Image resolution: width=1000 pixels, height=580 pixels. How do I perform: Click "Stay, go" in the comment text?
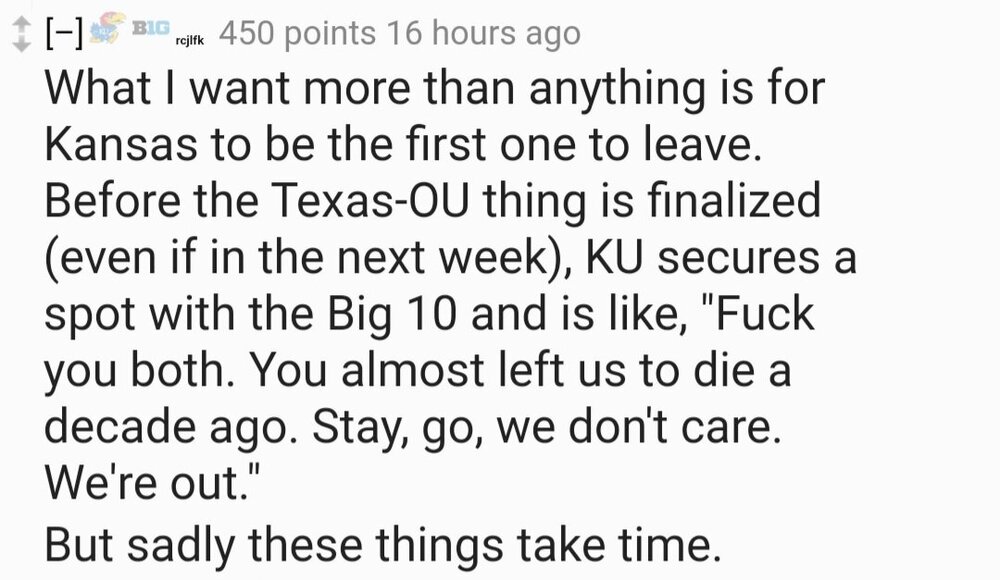[x=393, y=427]
